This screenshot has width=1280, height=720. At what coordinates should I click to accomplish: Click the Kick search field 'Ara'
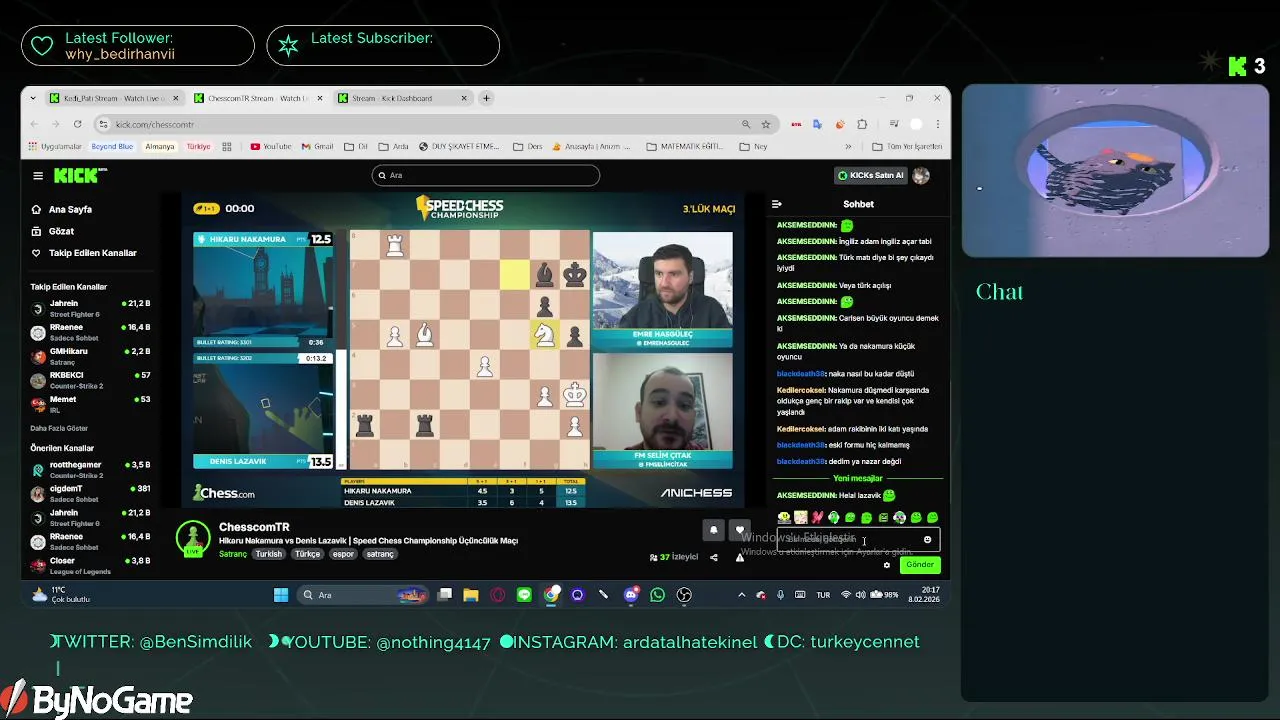[486, 175]
